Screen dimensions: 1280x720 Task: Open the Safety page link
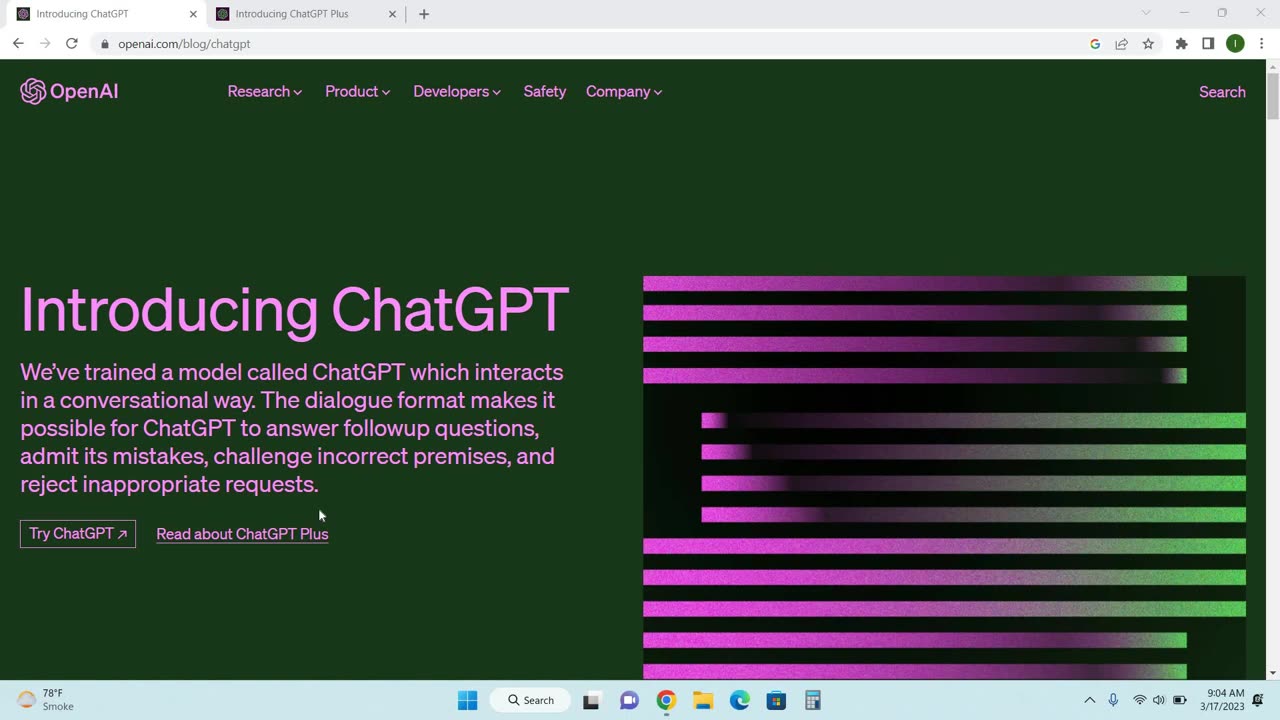pyautogui.click(x=545, y=92)
